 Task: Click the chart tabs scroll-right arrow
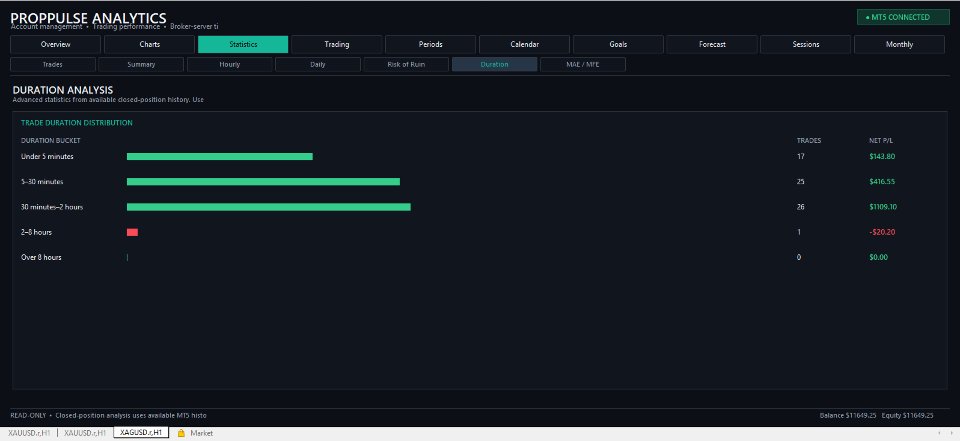click(951, 433)
